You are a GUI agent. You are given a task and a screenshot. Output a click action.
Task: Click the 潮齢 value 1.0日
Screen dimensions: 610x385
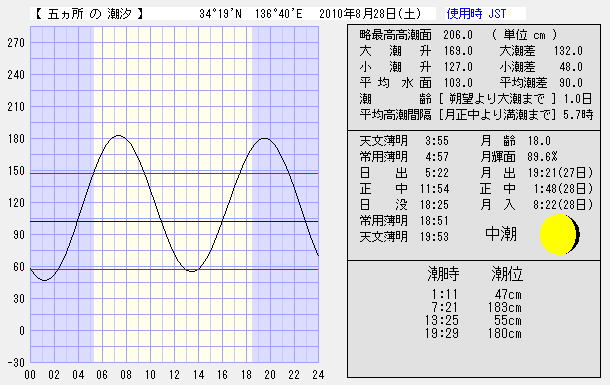pos(578,99)
